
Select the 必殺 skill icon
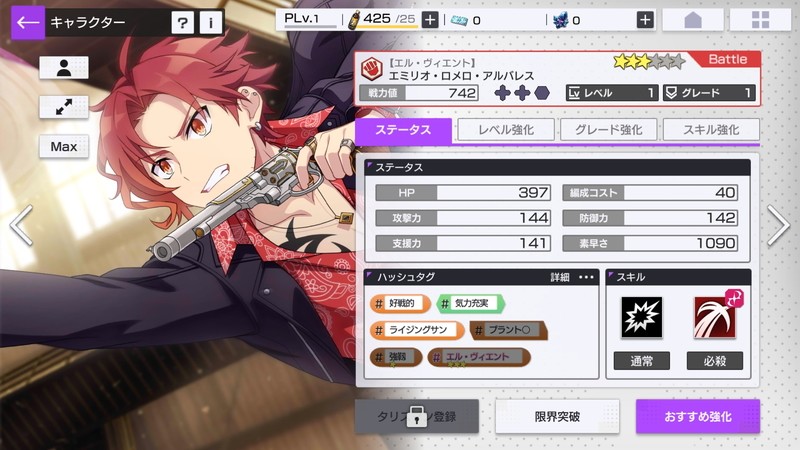(715, 317)
